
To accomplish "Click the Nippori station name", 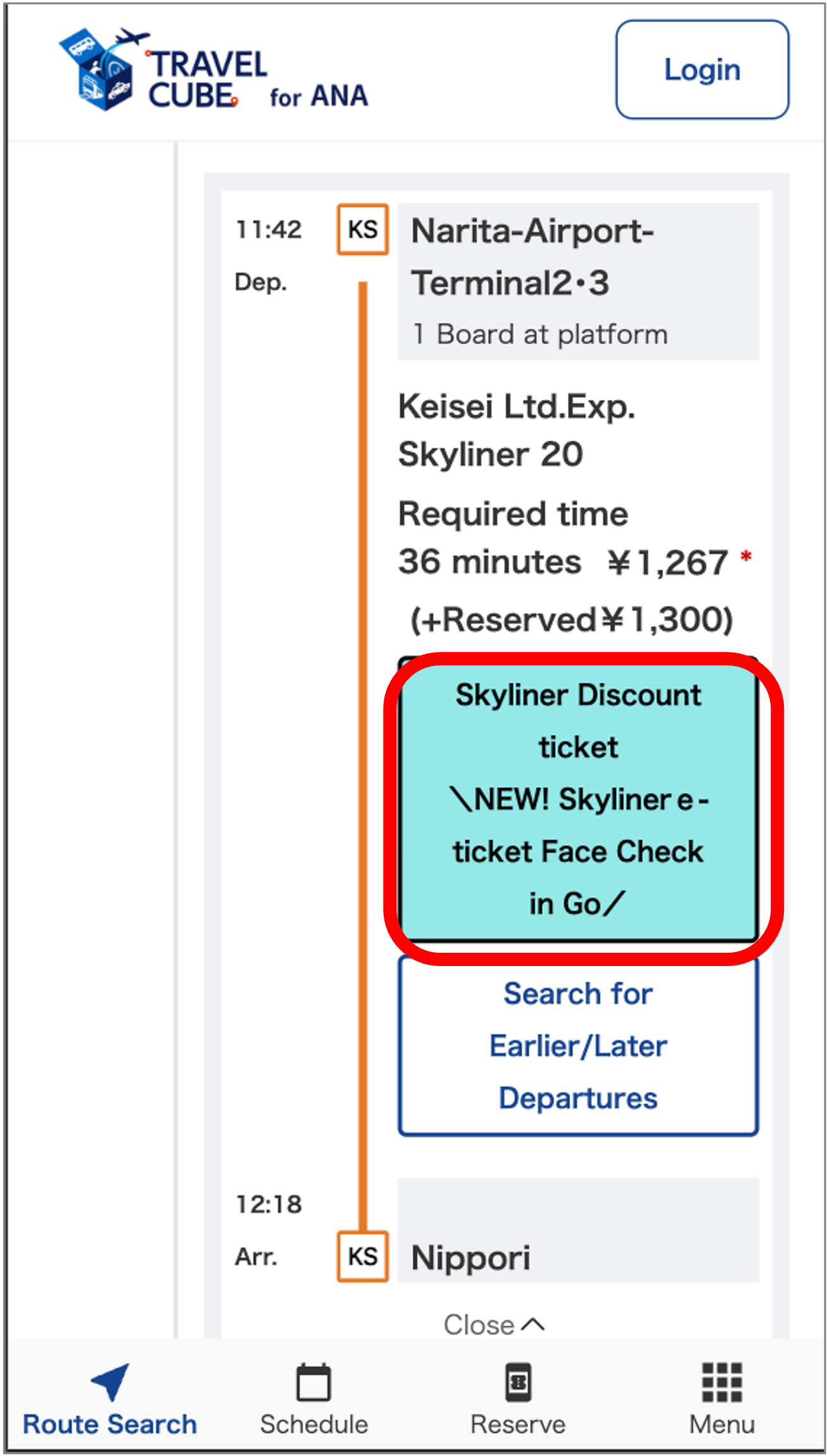I will point(470,1258).
